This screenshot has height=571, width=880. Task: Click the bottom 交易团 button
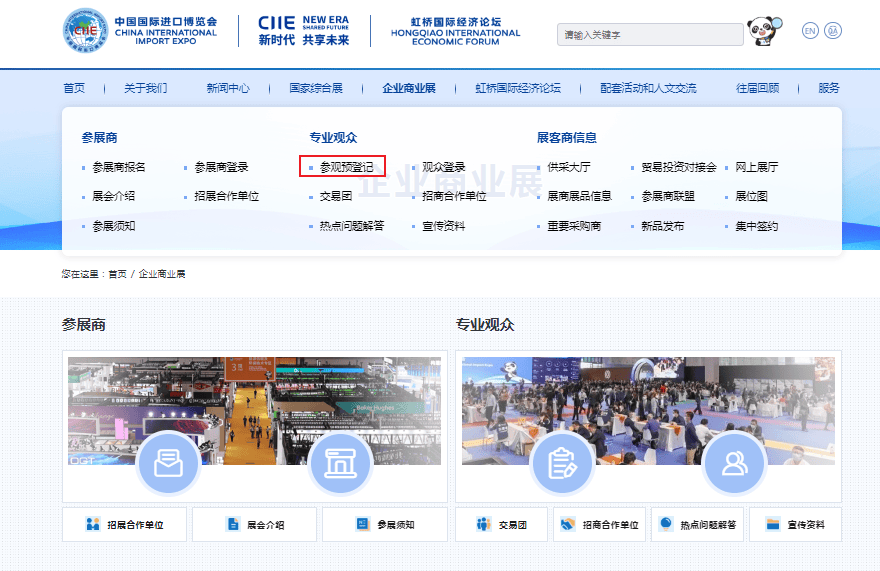(x=501, y=524)
